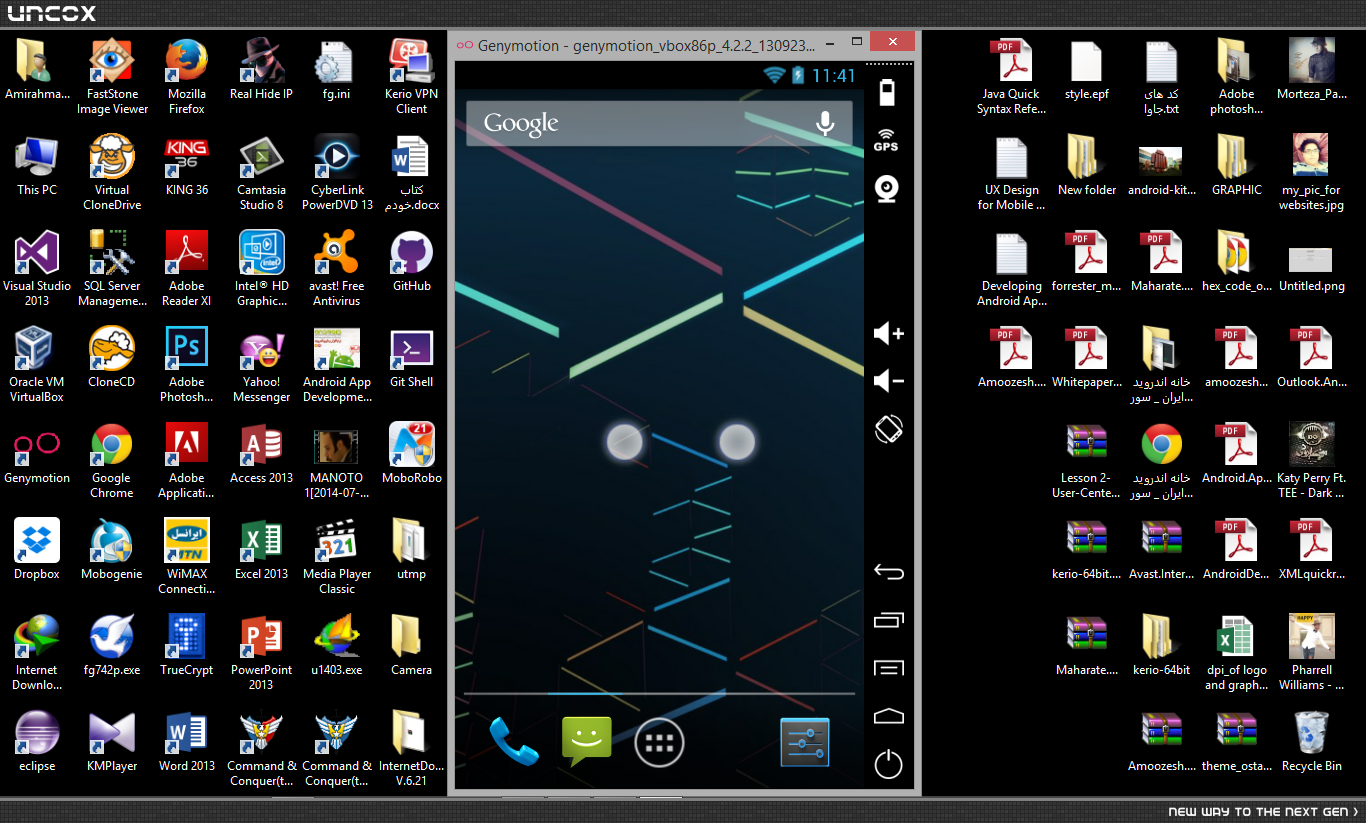Tap the Recent apps button in Genymotion sidebar

tap(888, 620)
